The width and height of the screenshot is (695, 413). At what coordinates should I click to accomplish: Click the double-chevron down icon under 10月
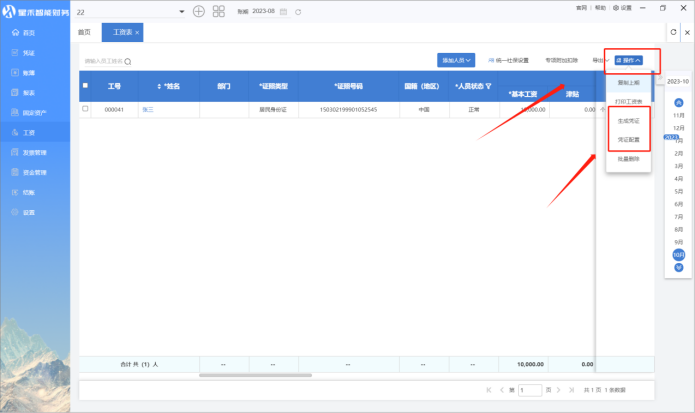[x=679, y=268]
